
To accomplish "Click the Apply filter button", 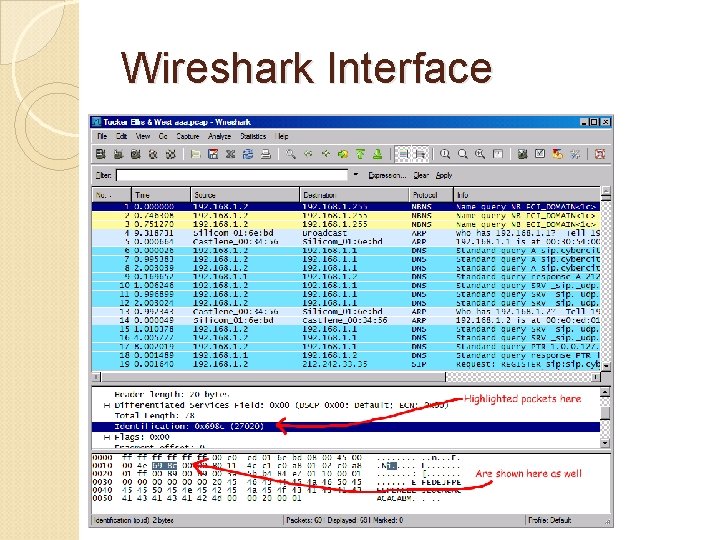I will pos(444,175).
